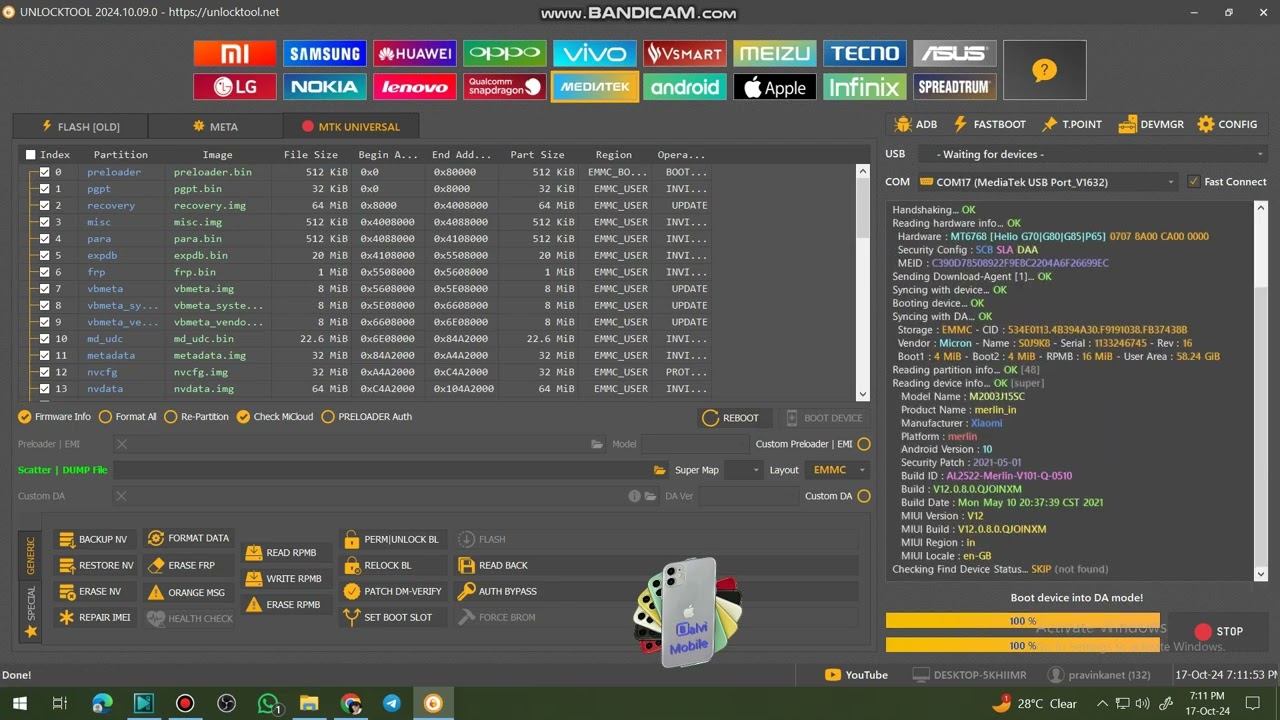Screen dimensions: 1280x720
Task: Open the ADB tab
Action: 916,124
